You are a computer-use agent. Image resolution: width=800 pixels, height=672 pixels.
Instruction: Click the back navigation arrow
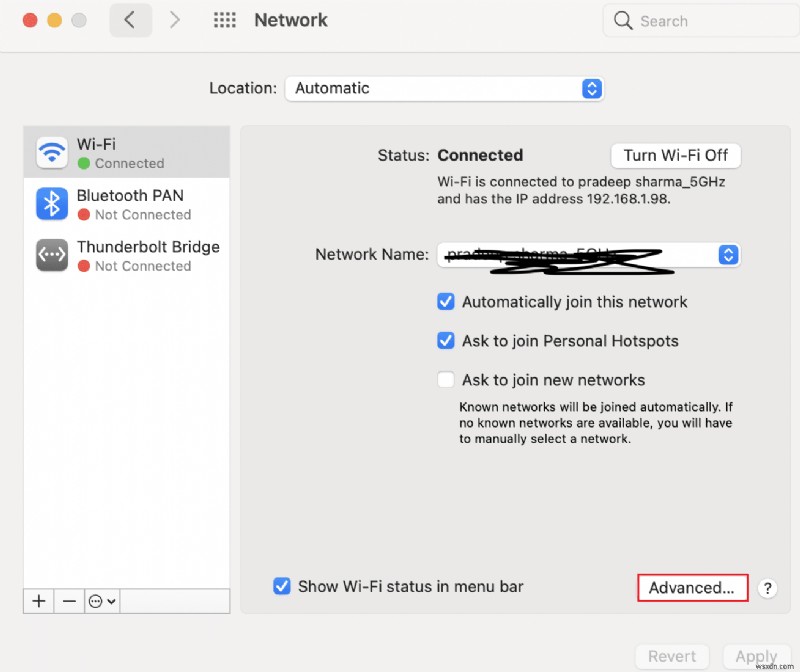click(131, 20)
